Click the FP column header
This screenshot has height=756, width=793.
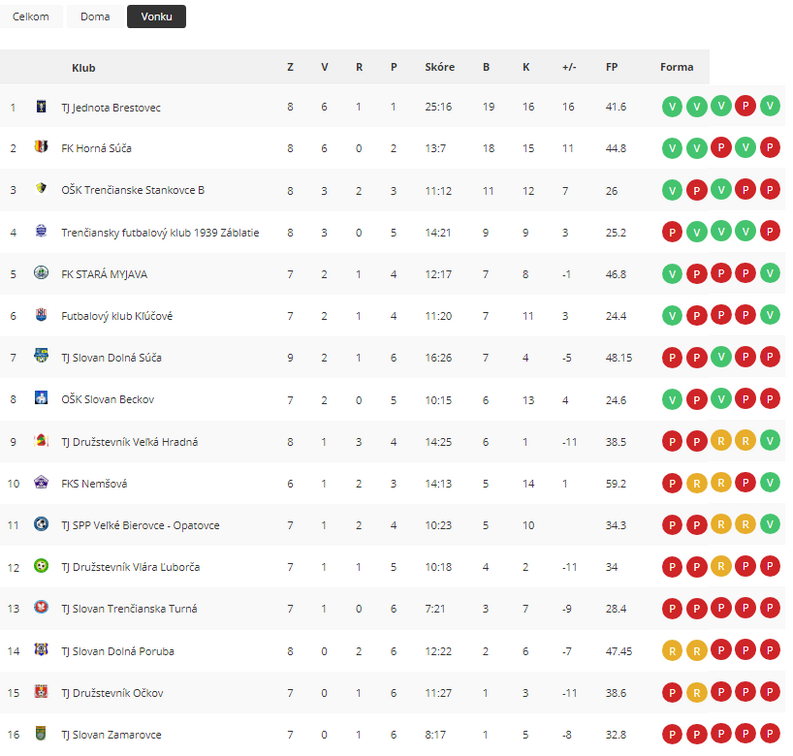click(x=611, y=67)
